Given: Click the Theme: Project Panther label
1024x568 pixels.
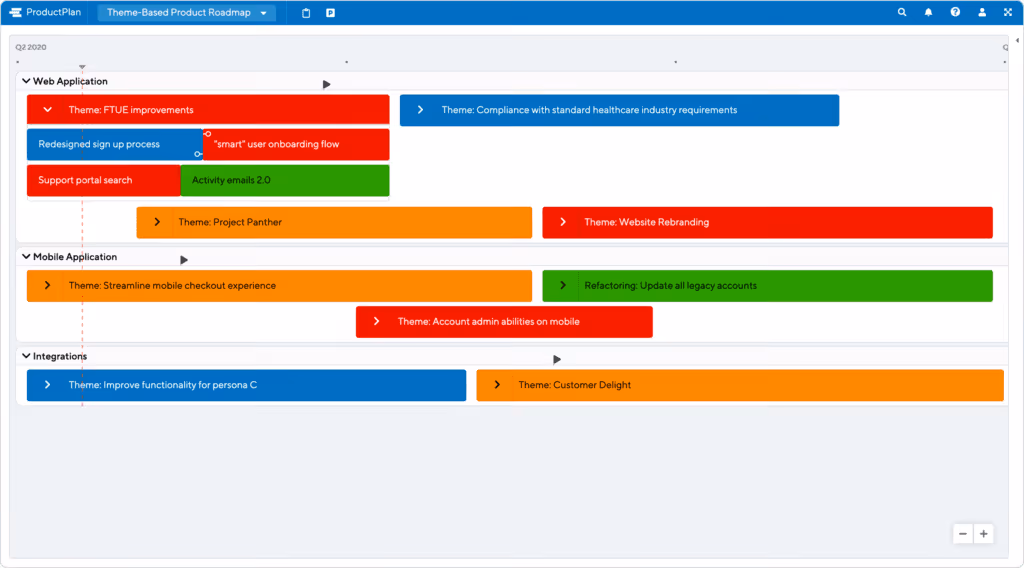Looking at the screenshot, I should [x=230, y=222].
